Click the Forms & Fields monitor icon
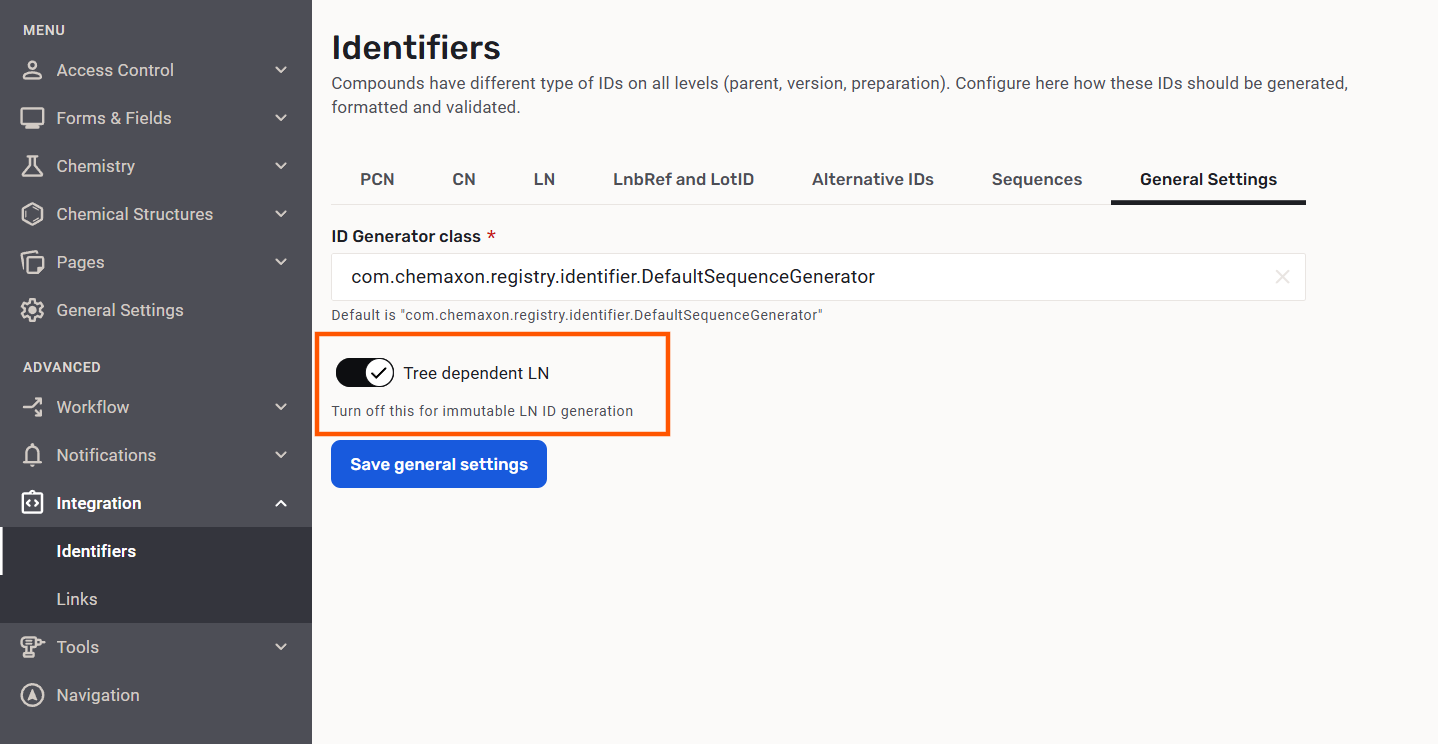This screenshot has width=1438, height=744. pyautogui.click(x=33, y=118)
